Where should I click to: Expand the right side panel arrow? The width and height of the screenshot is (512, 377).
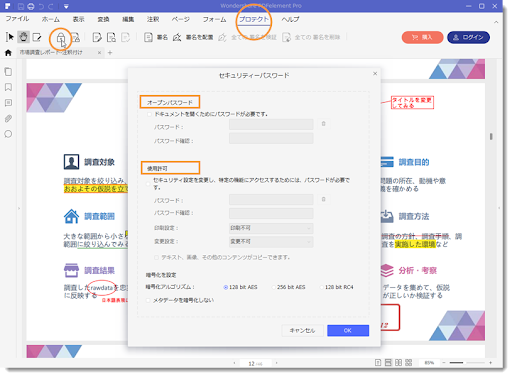point(499,208)
